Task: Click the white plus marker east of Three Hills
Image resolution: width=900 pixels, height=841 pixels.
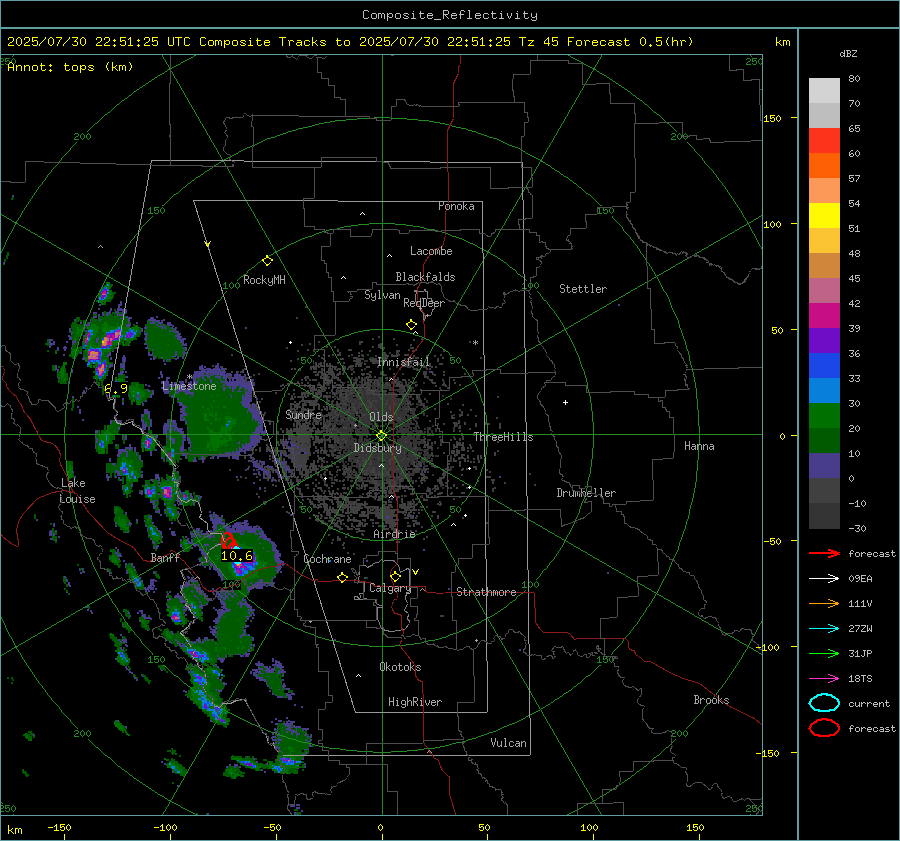Action: tap(565, 402)
